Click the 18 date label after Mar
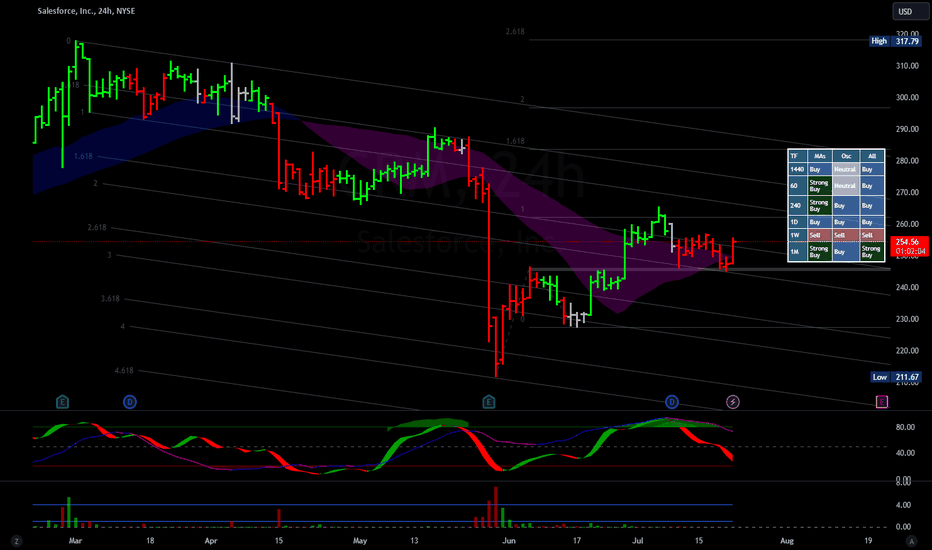 150,540
